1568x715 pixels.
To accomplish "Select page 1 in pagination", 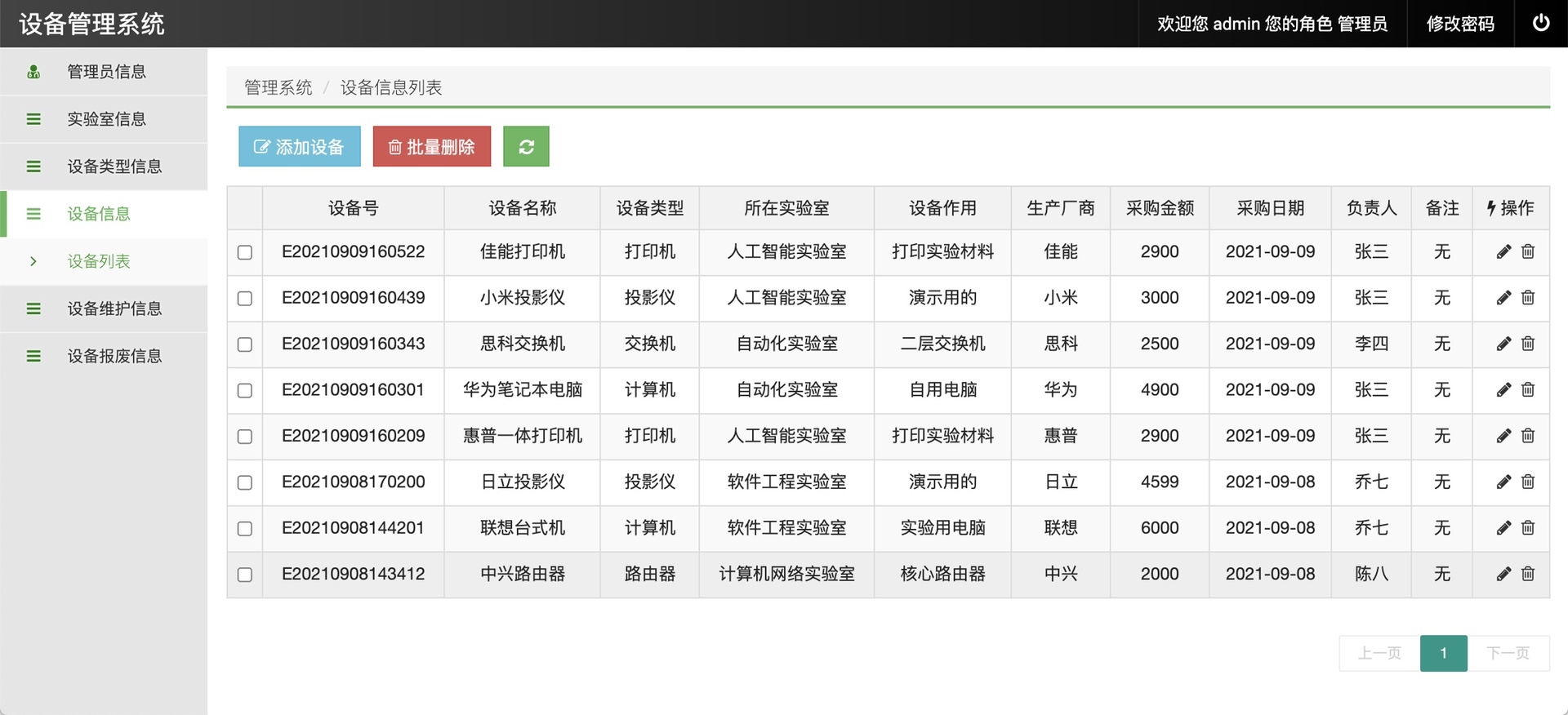I will [x=1444, y=653].
